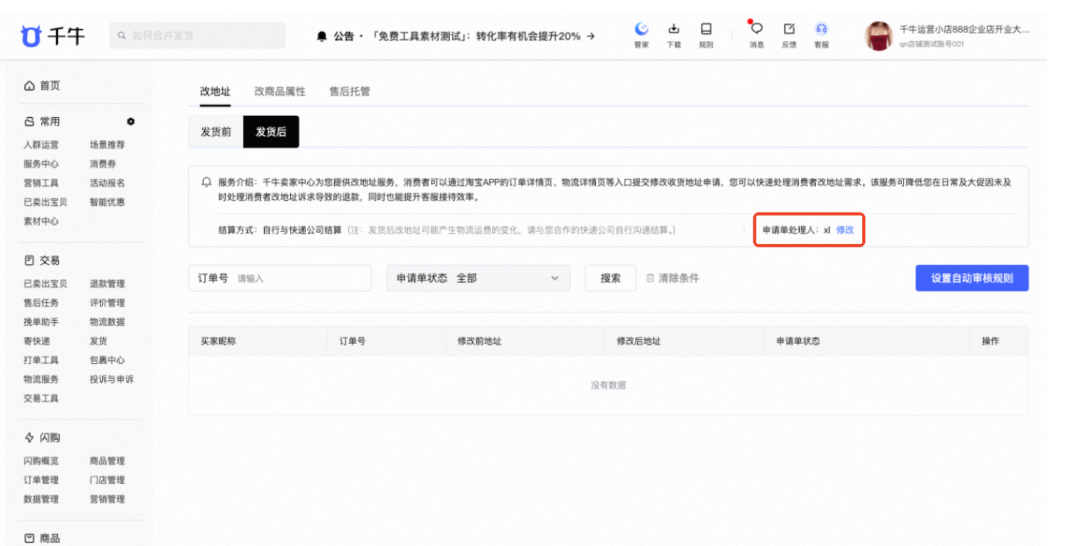Click the bell icon beside 服务介绍
1080x546 pixels.
click(206, 182)
